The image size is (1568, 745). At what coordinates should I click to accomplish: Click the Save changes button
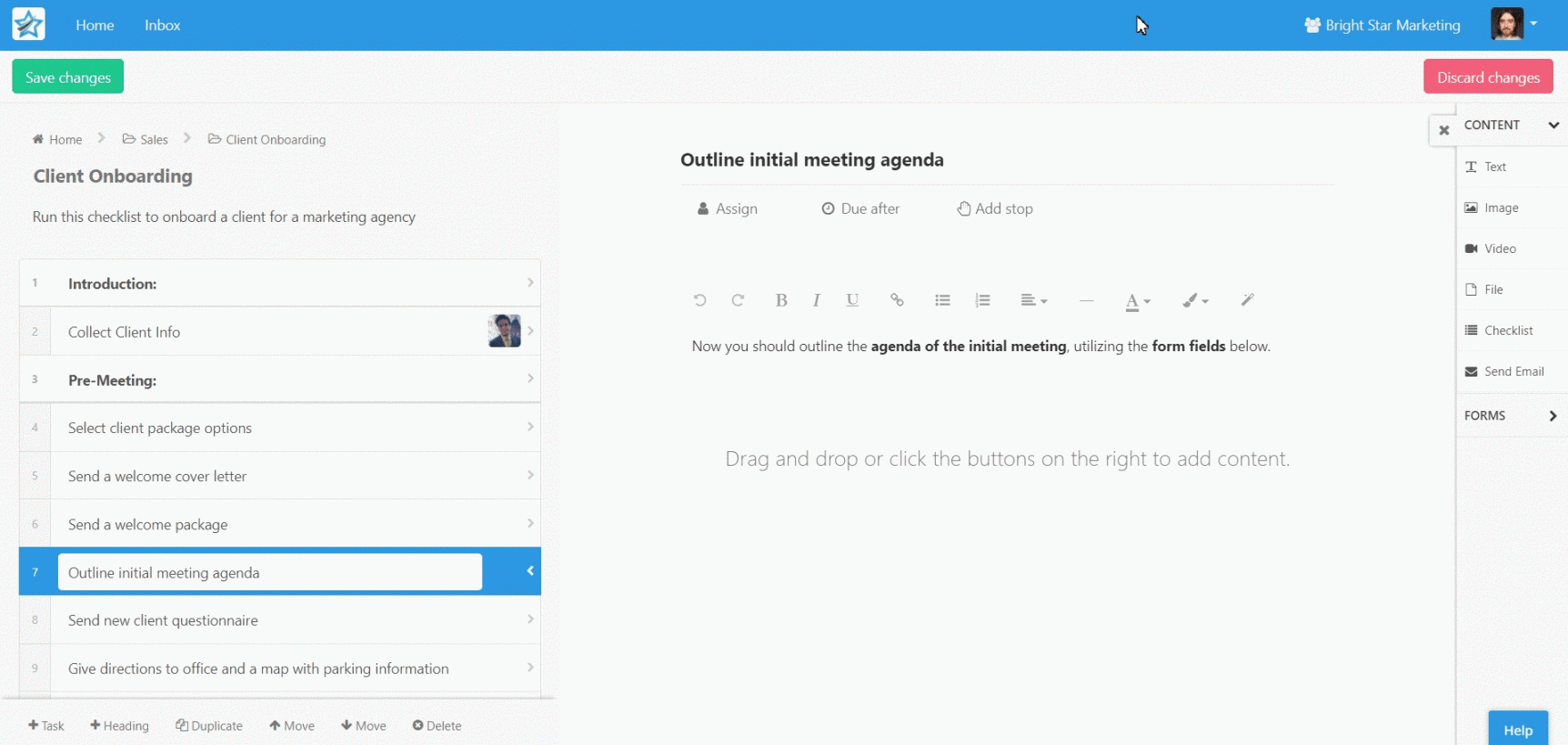point(68,77)
